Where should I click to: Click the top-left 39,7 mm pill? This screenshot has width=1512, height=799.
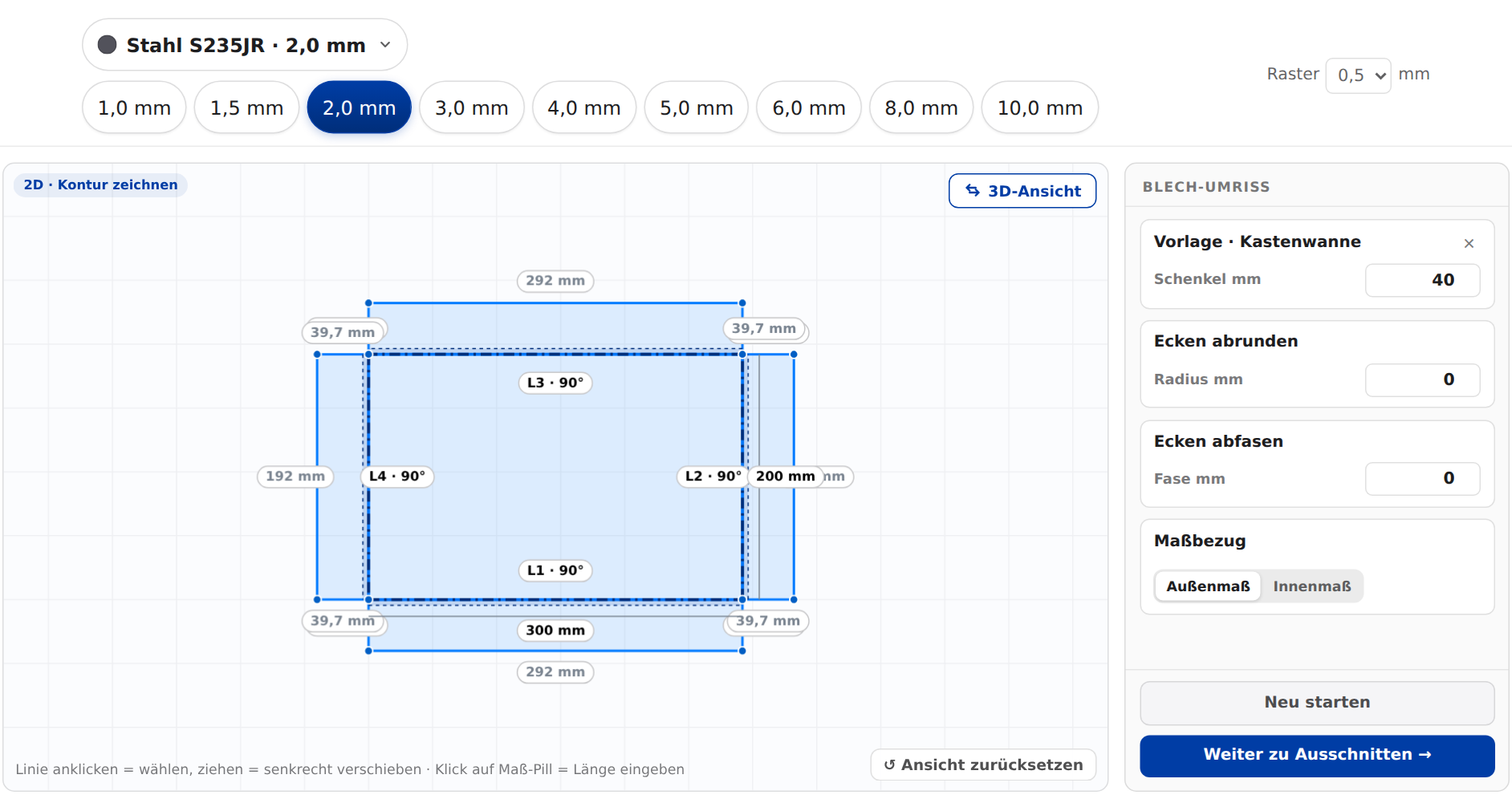pos(343,332)
